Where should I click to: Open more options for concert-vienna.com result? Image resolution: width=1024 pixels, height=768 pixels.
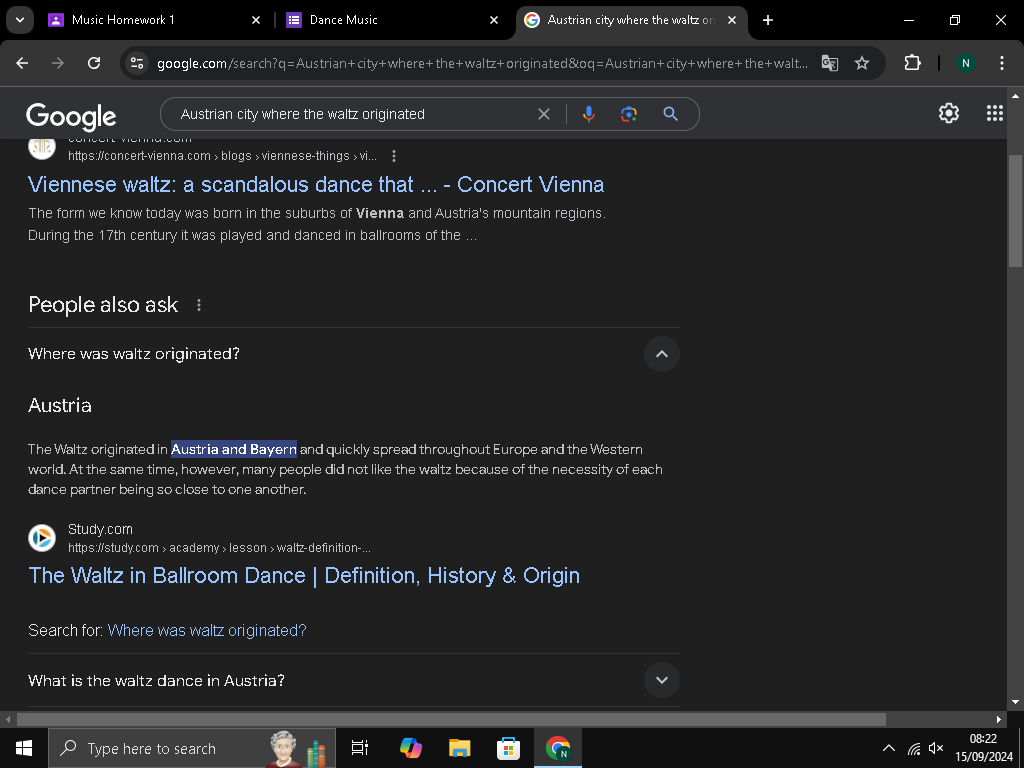point(393,156)
